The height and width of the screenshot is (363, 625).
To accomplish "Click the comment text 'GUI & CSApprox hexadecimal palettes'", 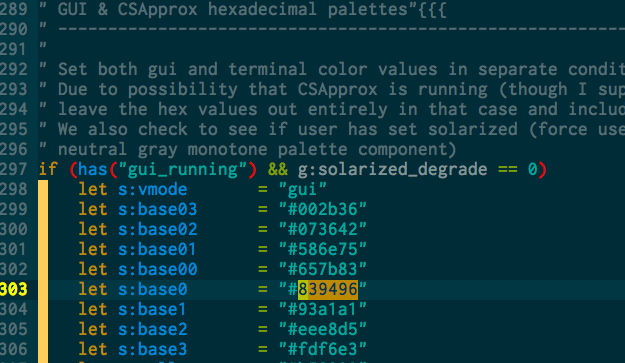I will [x=232, y=9].
